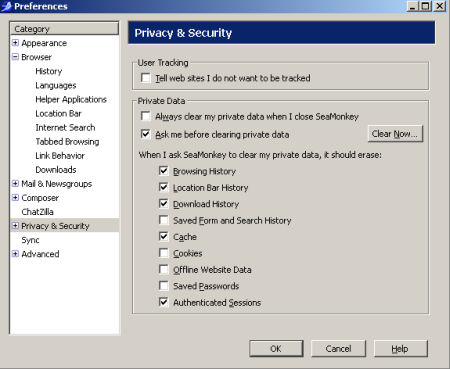The image size is (450, 369).
Task: Select the Appearance category label
Action: coord(44,43)
